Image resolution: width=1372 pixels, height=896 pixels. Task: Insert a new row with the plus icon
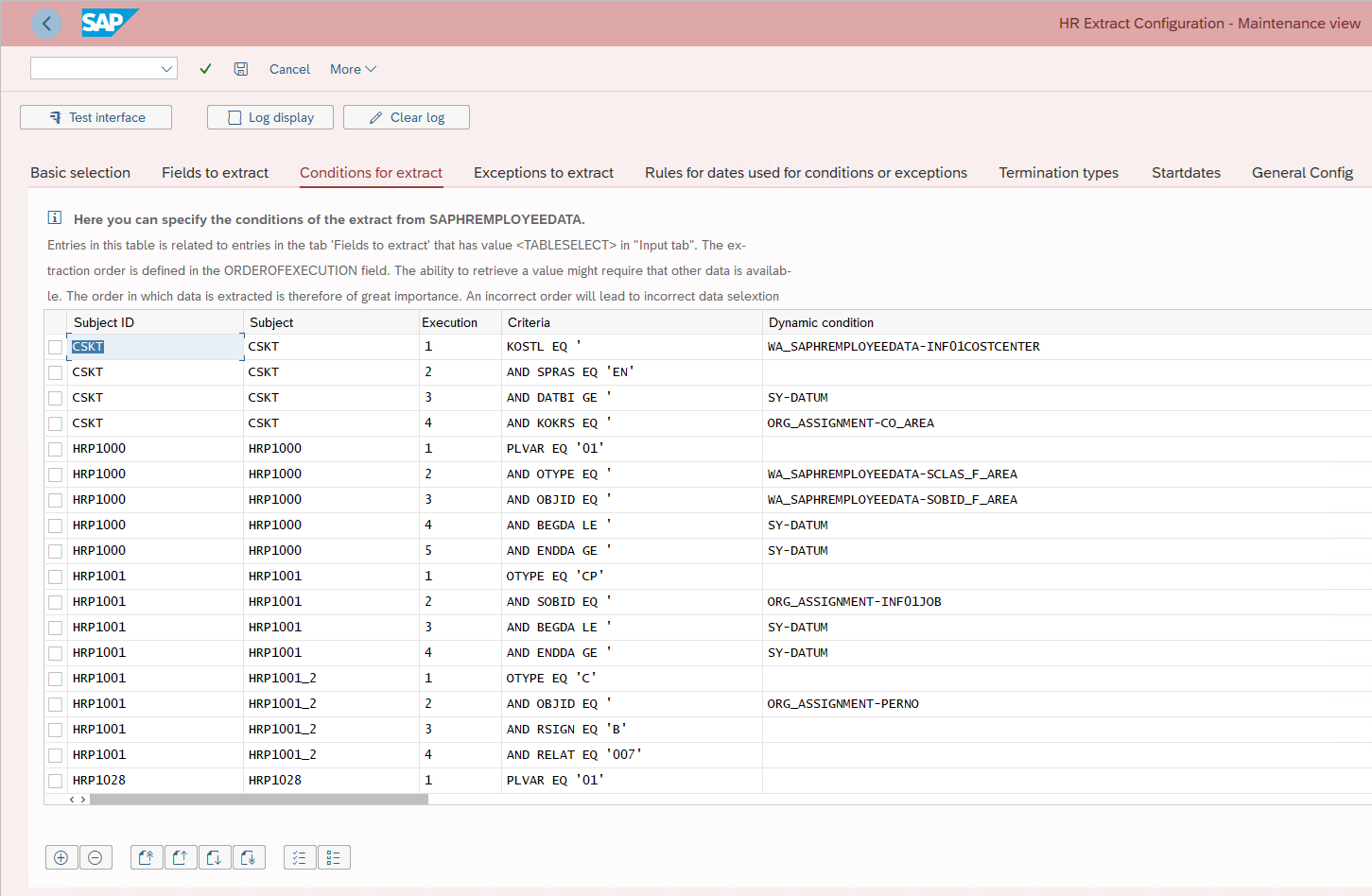tap(61, 857)
